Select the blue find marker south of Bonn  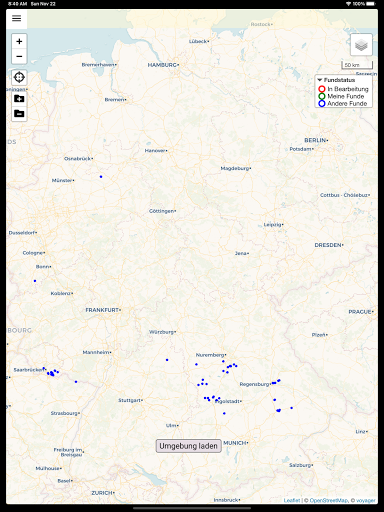(x=35, y=281)
